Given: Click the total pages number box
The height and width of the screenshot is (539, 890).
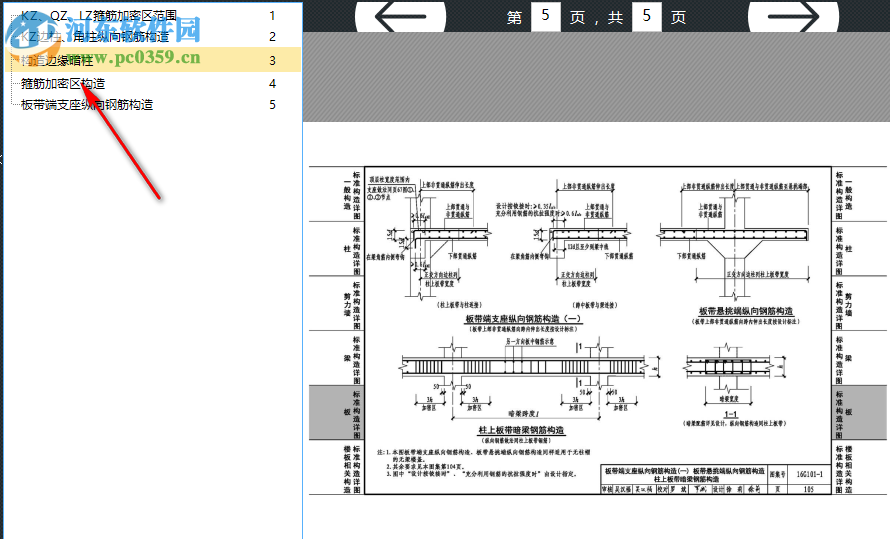Looking at the screenshot, I should click(x=646, y=16).
